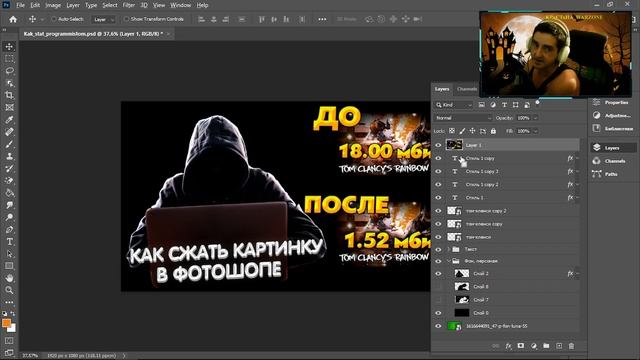Select the Frame tool

pos(9,107)
